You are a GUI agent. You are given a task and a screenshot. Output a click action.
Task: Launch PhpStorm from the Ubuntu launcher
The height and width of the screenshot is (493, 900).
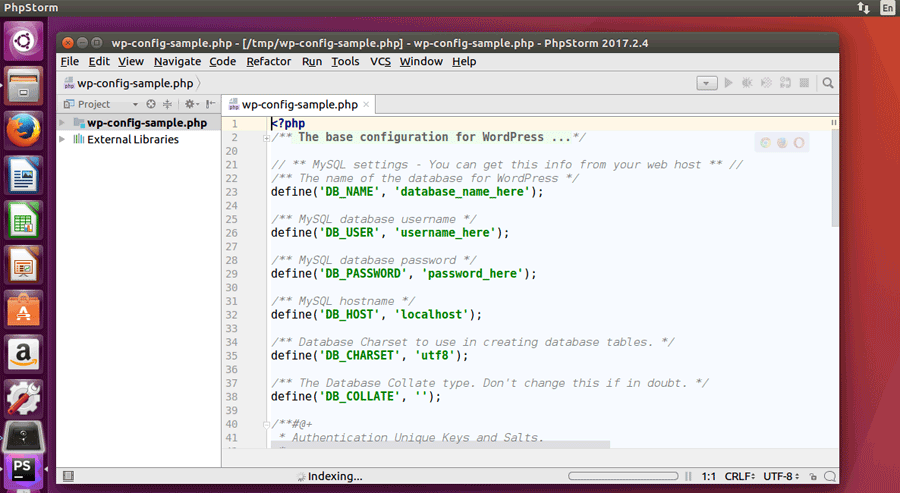(x=22, y=470)
